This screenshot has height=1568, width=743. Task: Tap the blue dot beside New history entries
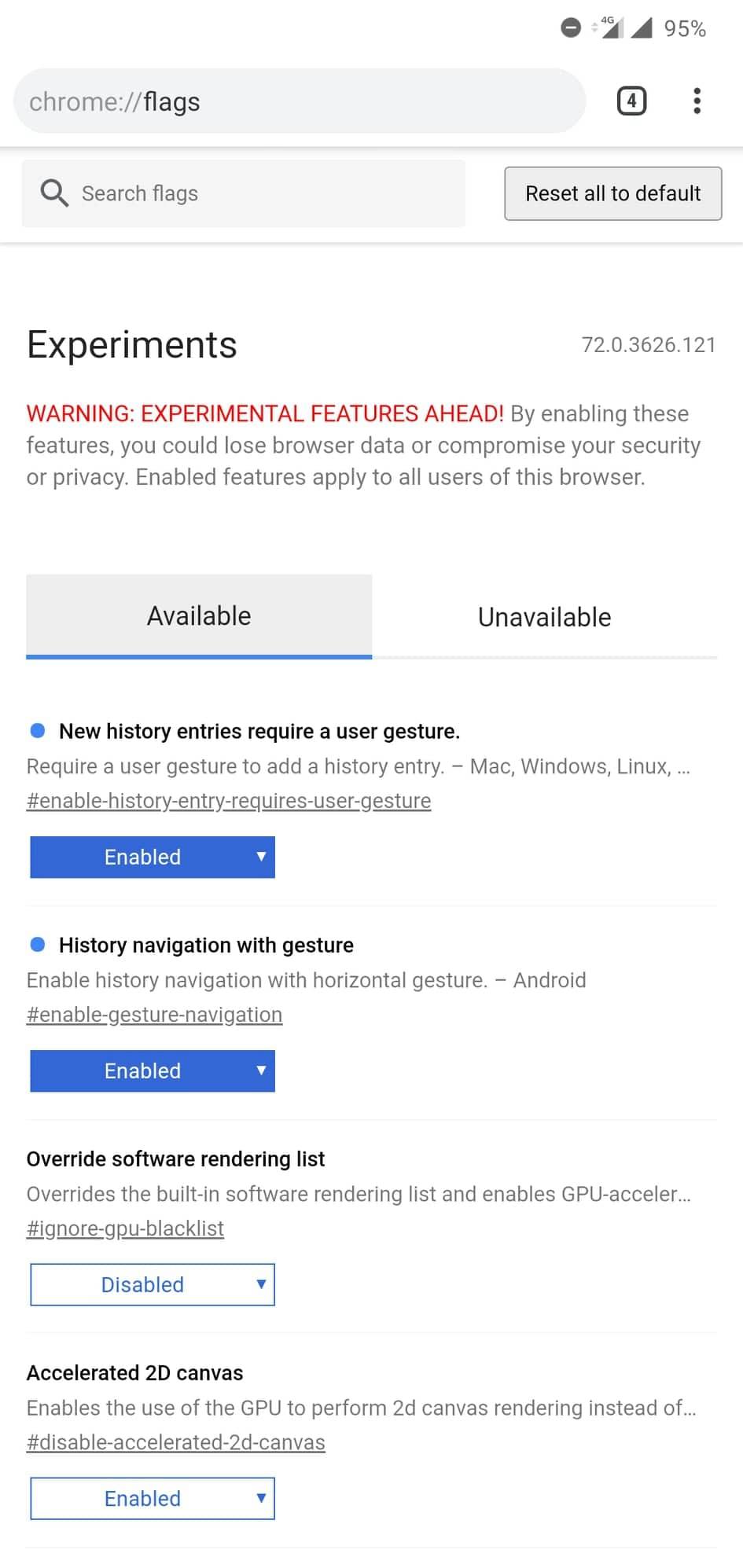[x=38, y=730]
